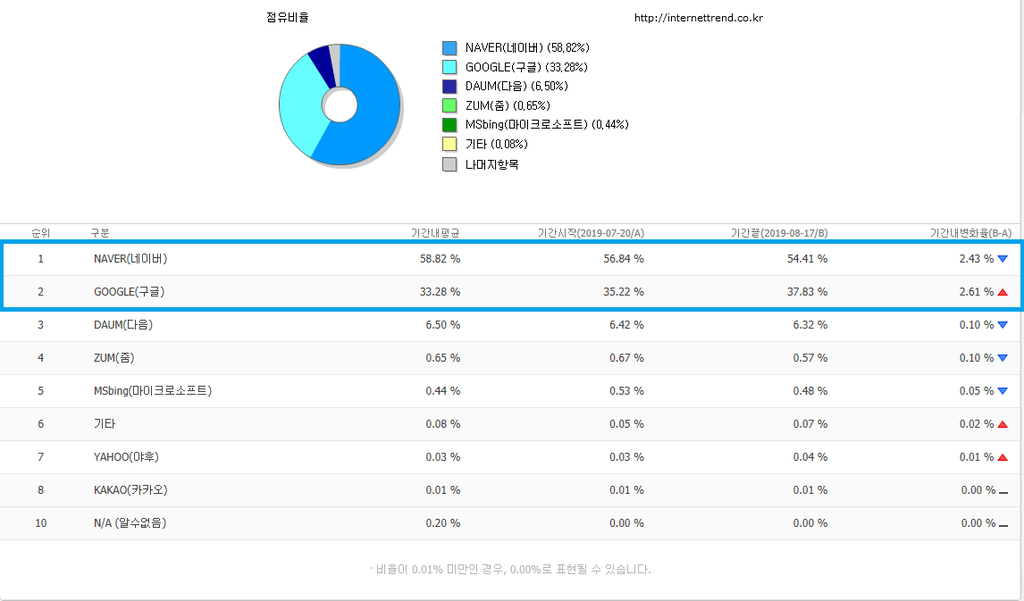Click the blue down arrow in MSbing row
Image resolution: width=1024 pixels, height=601 pixels.
1002,391
